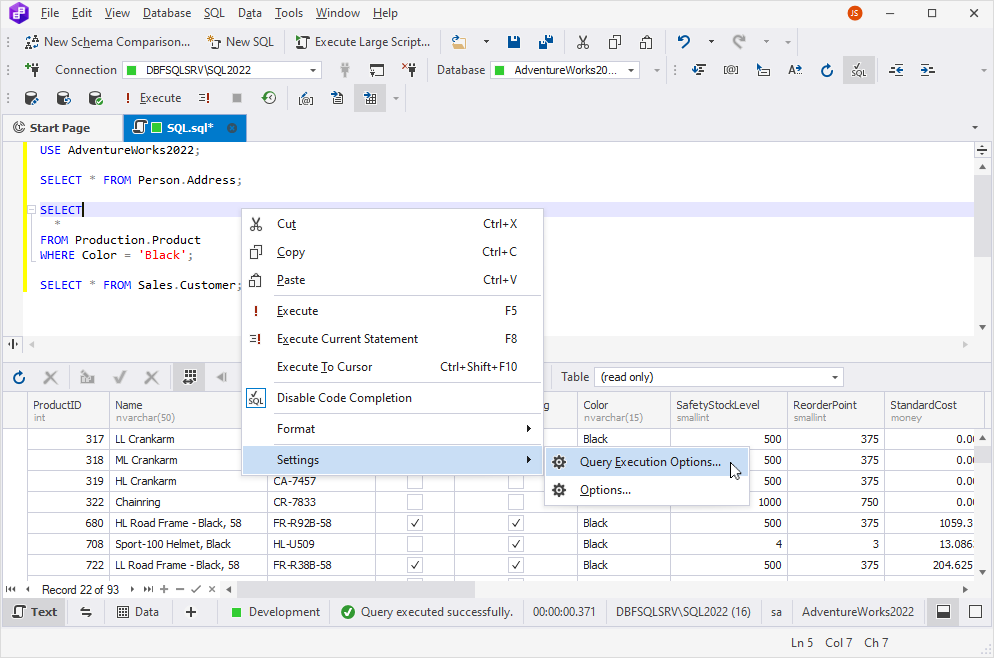Toggle the first checkbox in CR-7833 row
Image resolution: width=994 pixels, height=658 pixels.
pos(415,502)
